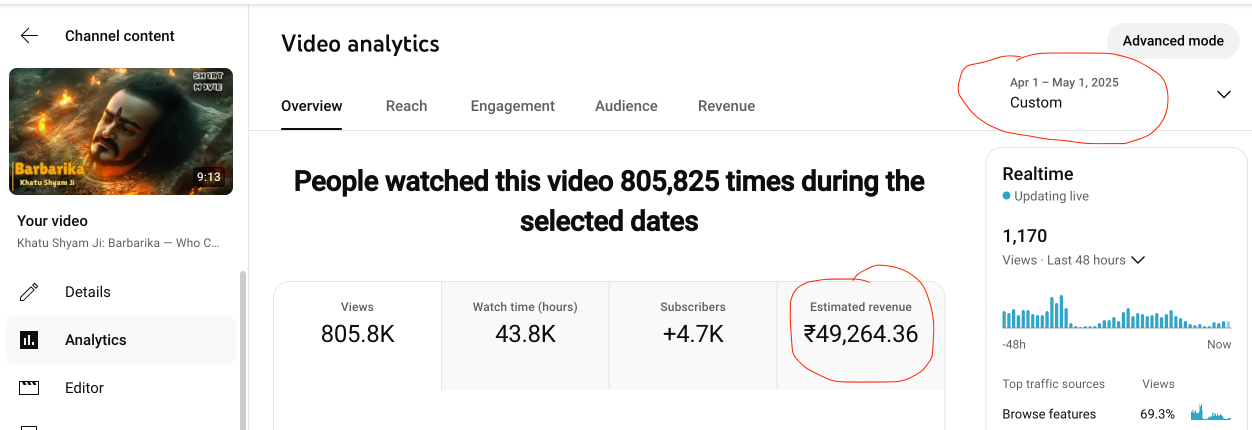The image size is (1252, 430).
Task: Click the back arrow beside Channel content
Action: pos(29,36)
